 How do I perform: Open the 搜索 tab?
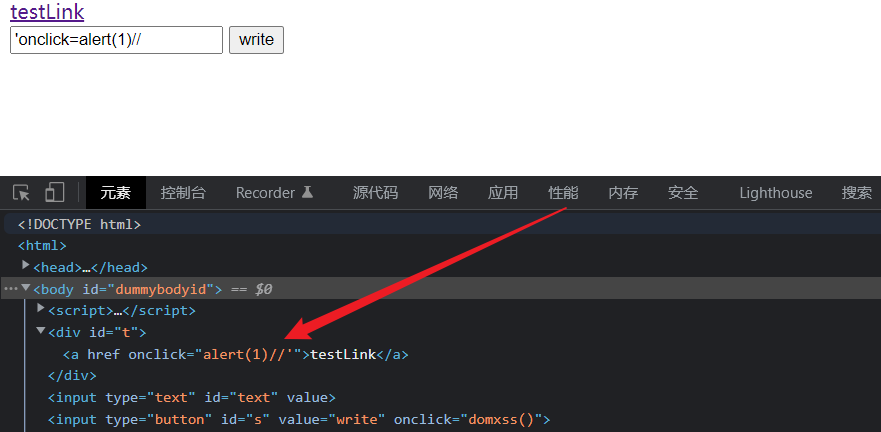pyautogui.click(x=857, y=193)
